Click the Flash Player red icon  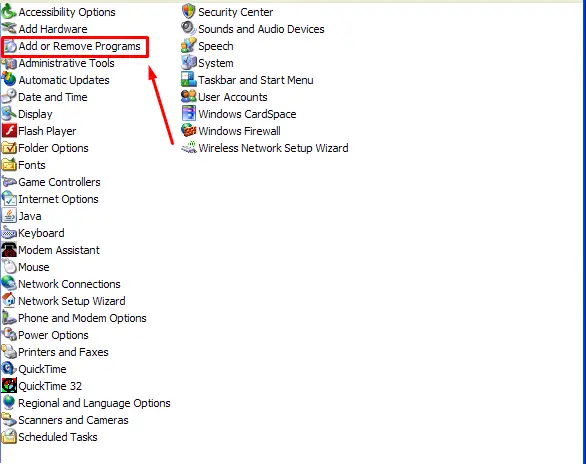pos(9,131)
